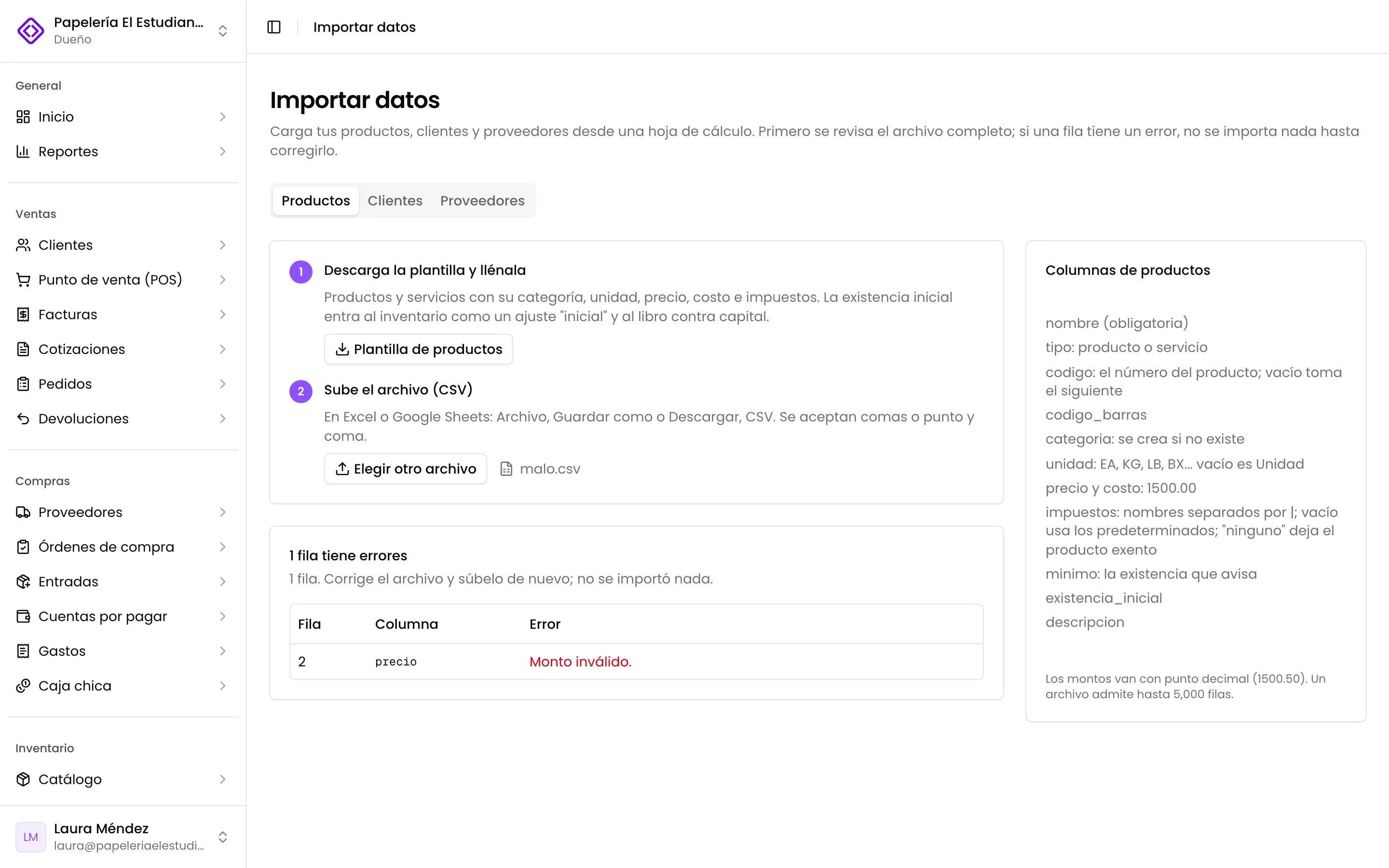Expand the Órdenes de compra chevron

(x=223, y=546)
